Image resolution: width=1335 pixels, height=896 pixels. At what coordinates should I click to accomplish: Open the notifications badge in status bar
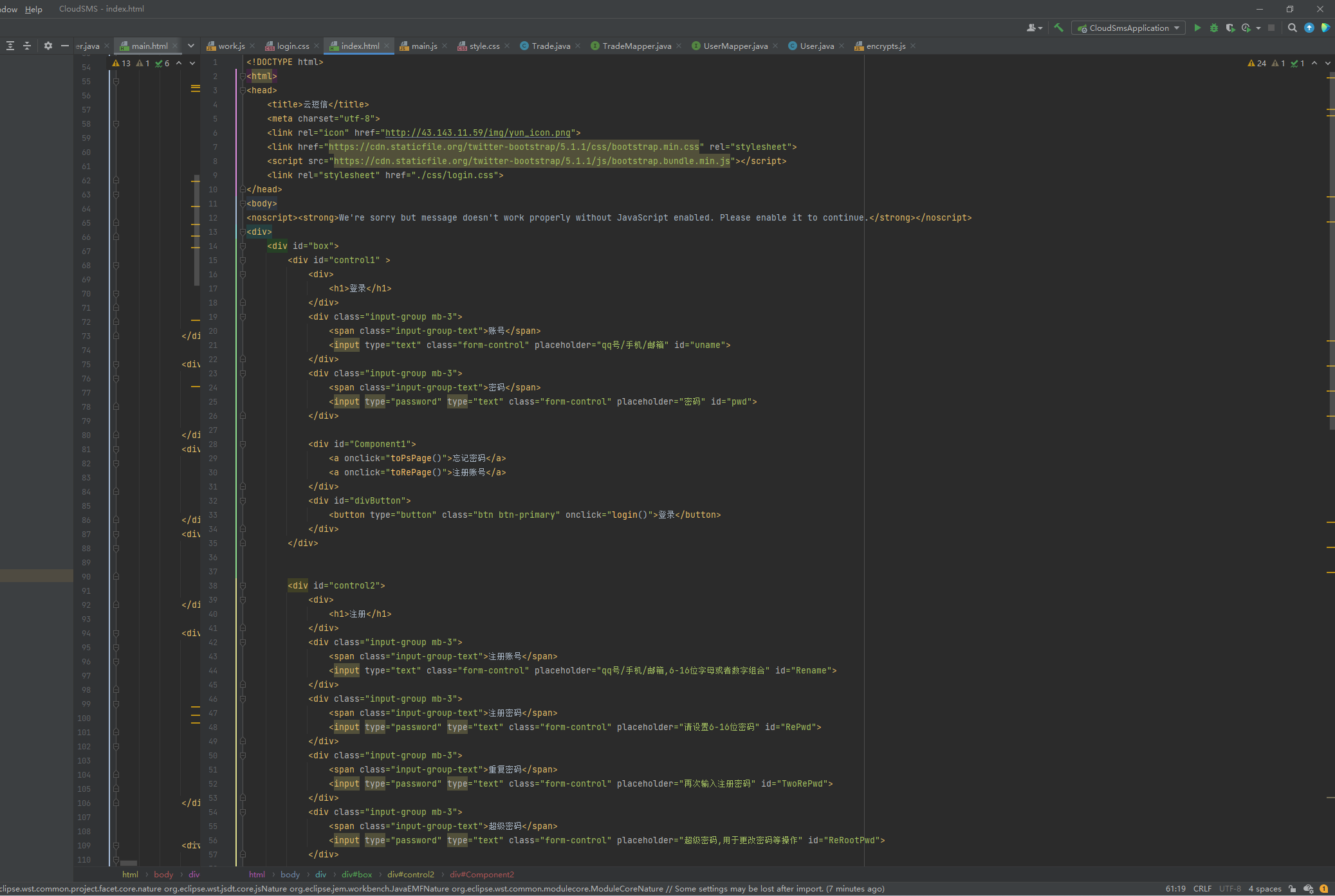[x=1324, y=889]
